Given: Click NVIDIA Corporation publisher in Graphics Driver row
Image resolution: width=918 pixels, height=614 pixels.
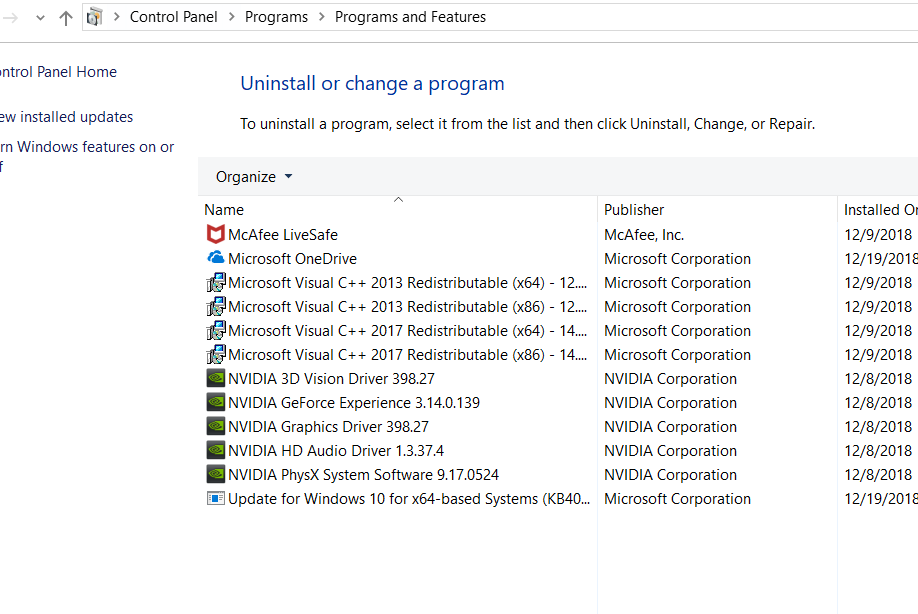Looking at the screenshot, I should tap(670, 427).
